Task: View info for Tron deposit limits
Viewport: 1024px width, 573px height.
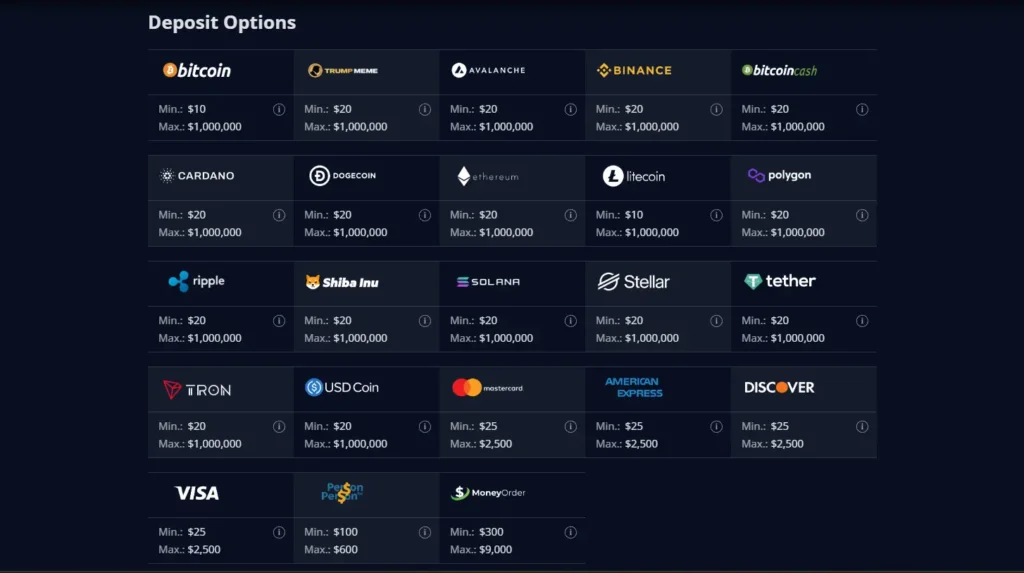Action: point(279,427)
